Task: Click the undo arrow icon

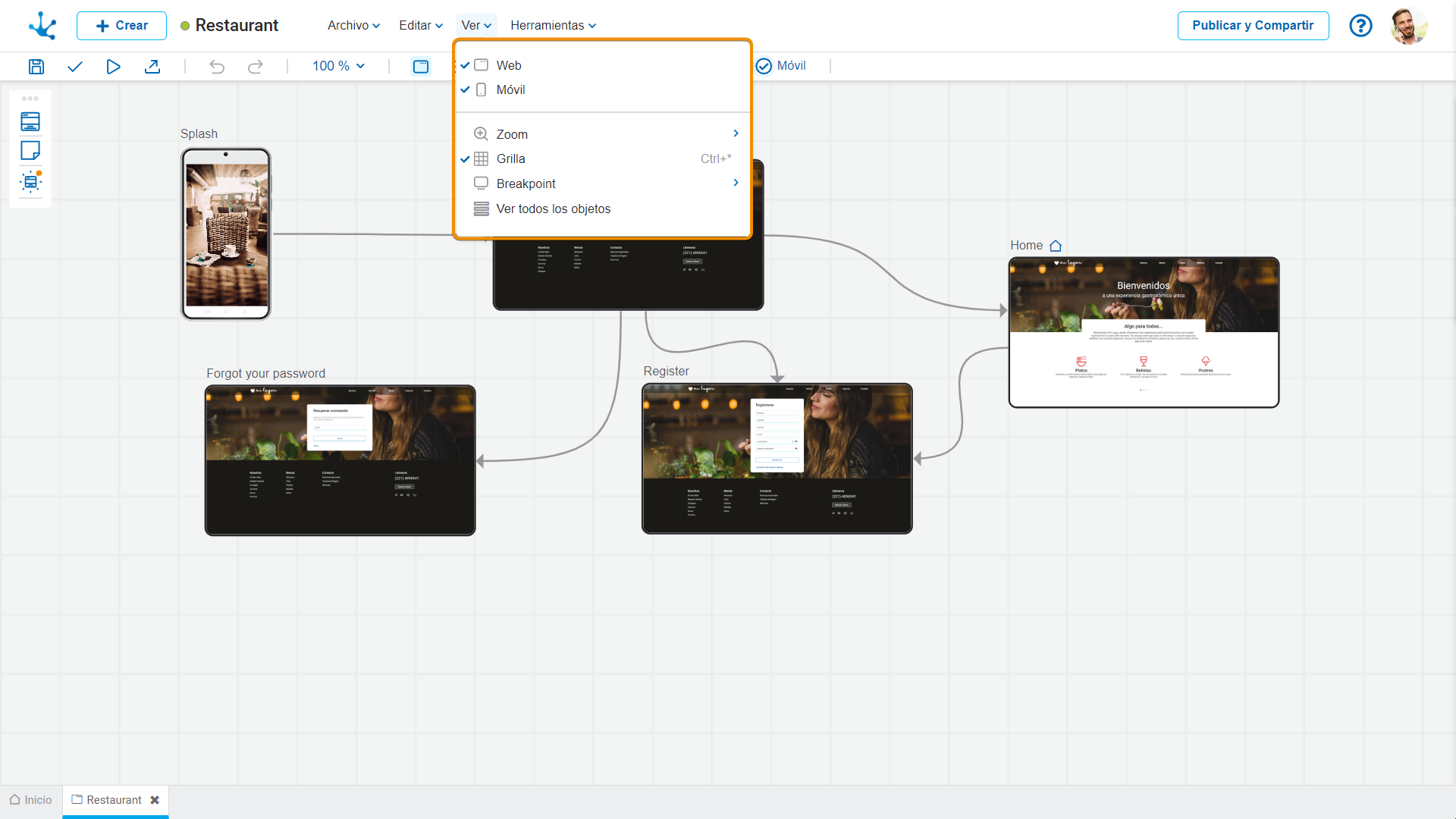Action: [217, 67]
